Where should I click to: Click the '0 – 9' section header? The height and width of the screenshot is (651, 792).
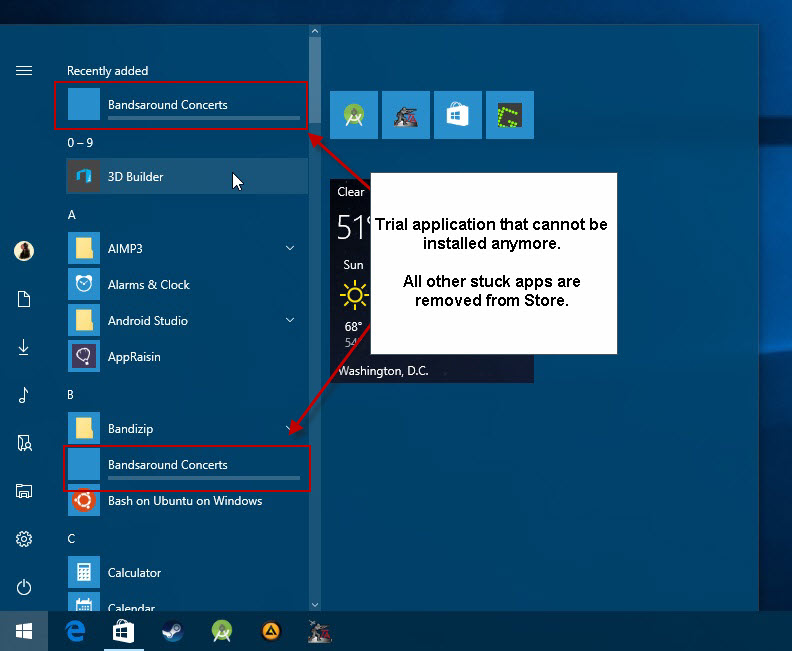[x=80, y=142]
